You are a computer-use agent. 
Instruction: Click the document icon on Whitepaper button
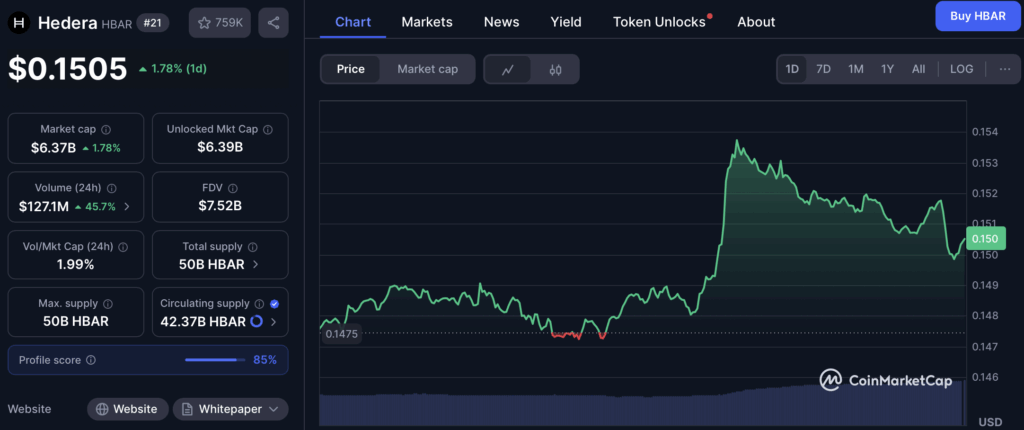(x=187, y=409)
